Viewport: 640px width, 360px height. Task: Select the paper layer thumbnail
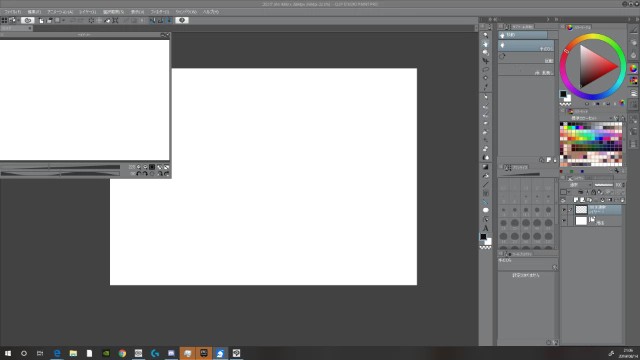(x=581, y=221)
